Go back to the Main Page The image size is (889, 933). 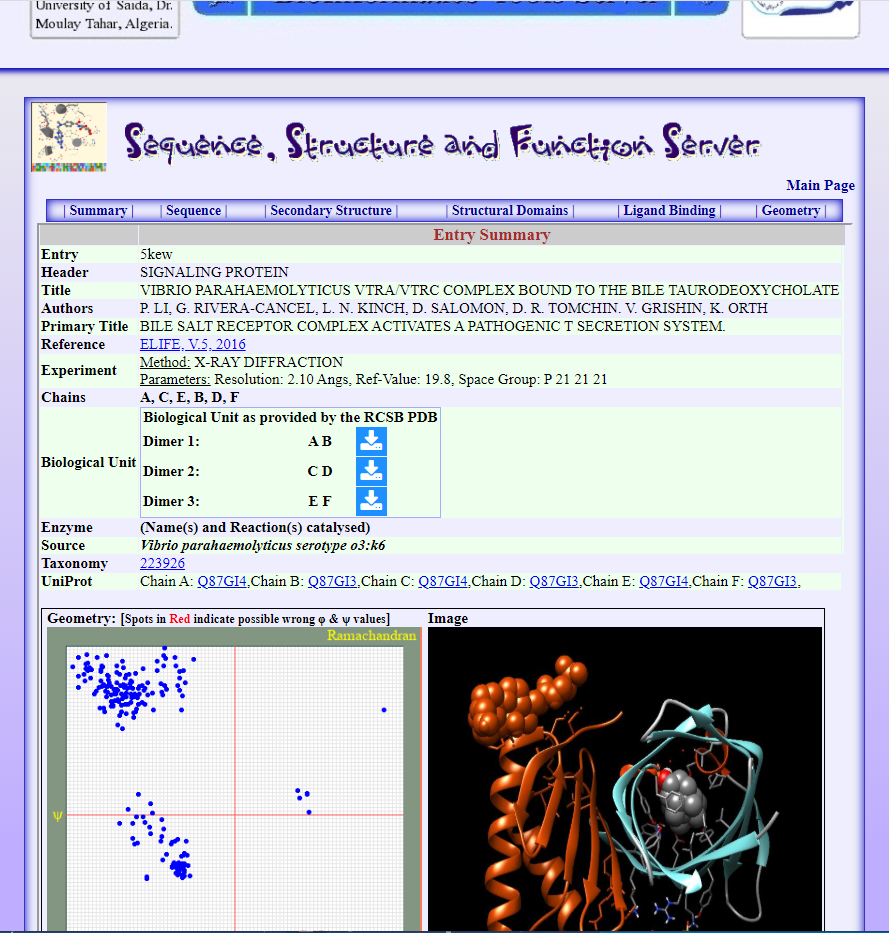821,186
